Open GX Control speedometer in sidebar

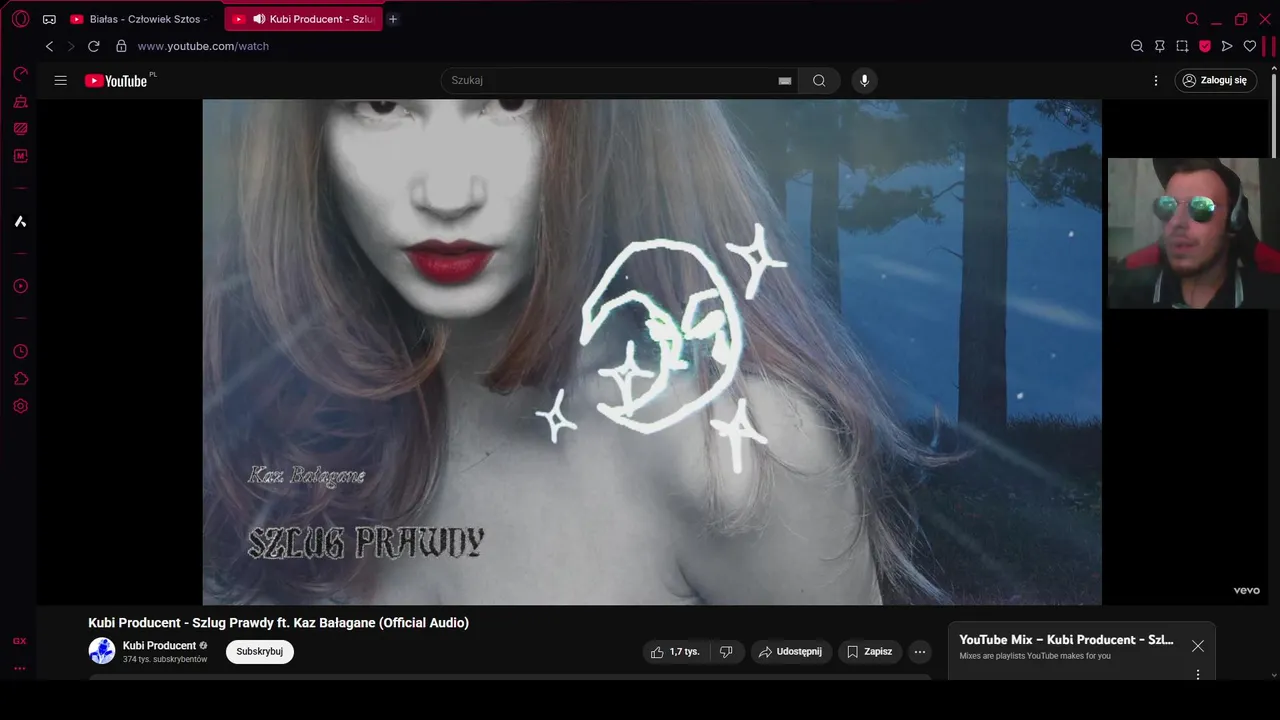(20, 74)
